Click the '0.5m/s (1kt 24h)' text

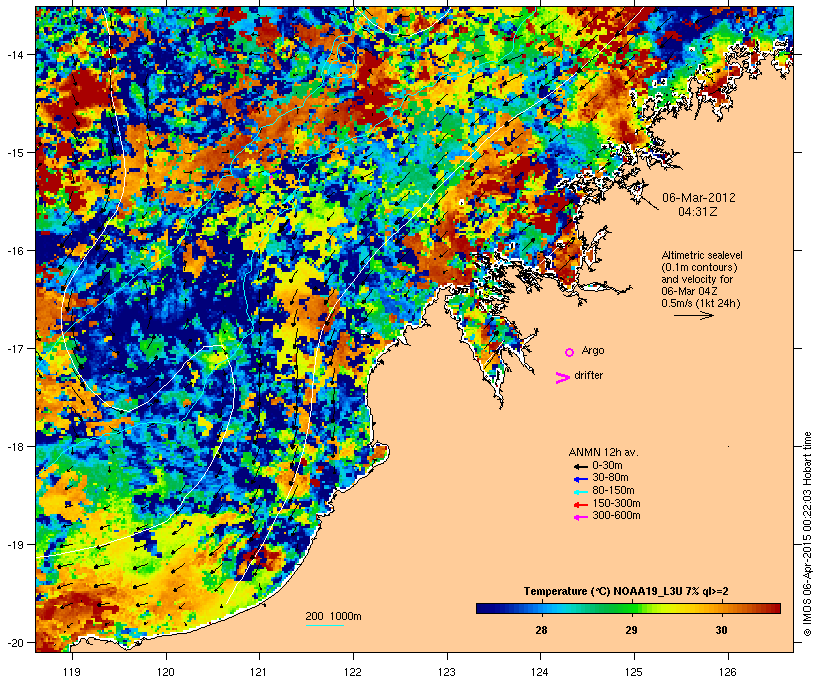click(x=701, y=303)
